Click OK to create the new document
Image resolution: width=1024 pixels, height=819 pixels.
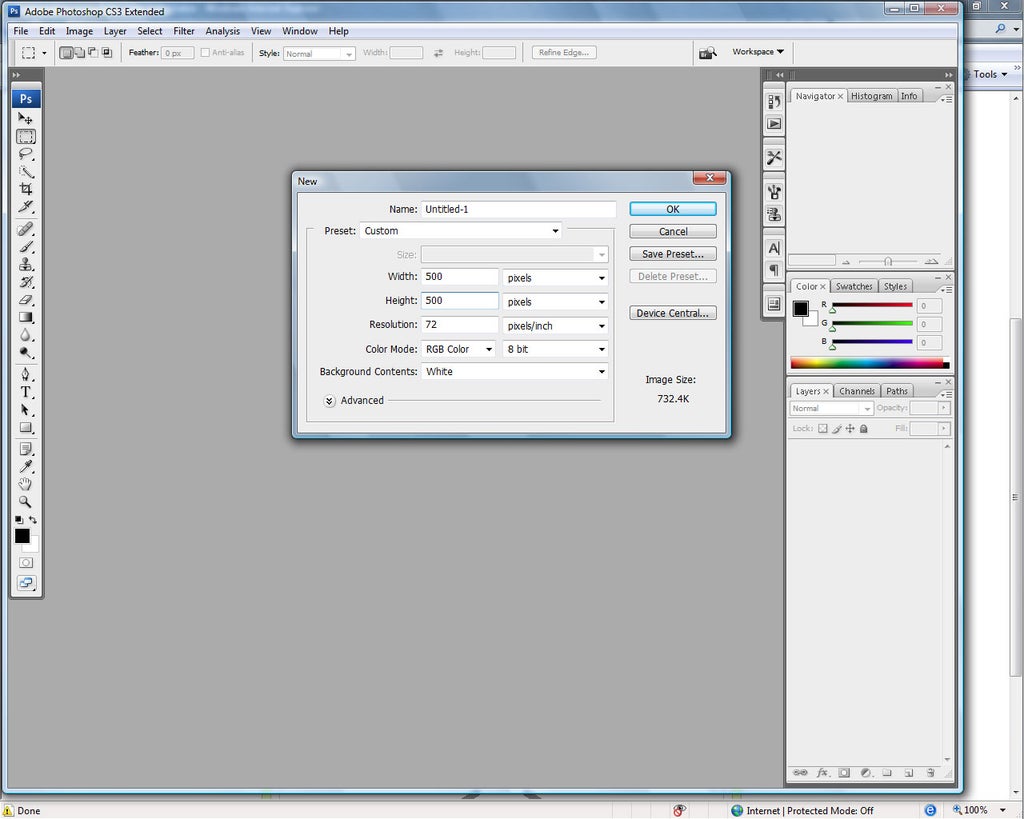pyautogui.click(x=672, y=208)
